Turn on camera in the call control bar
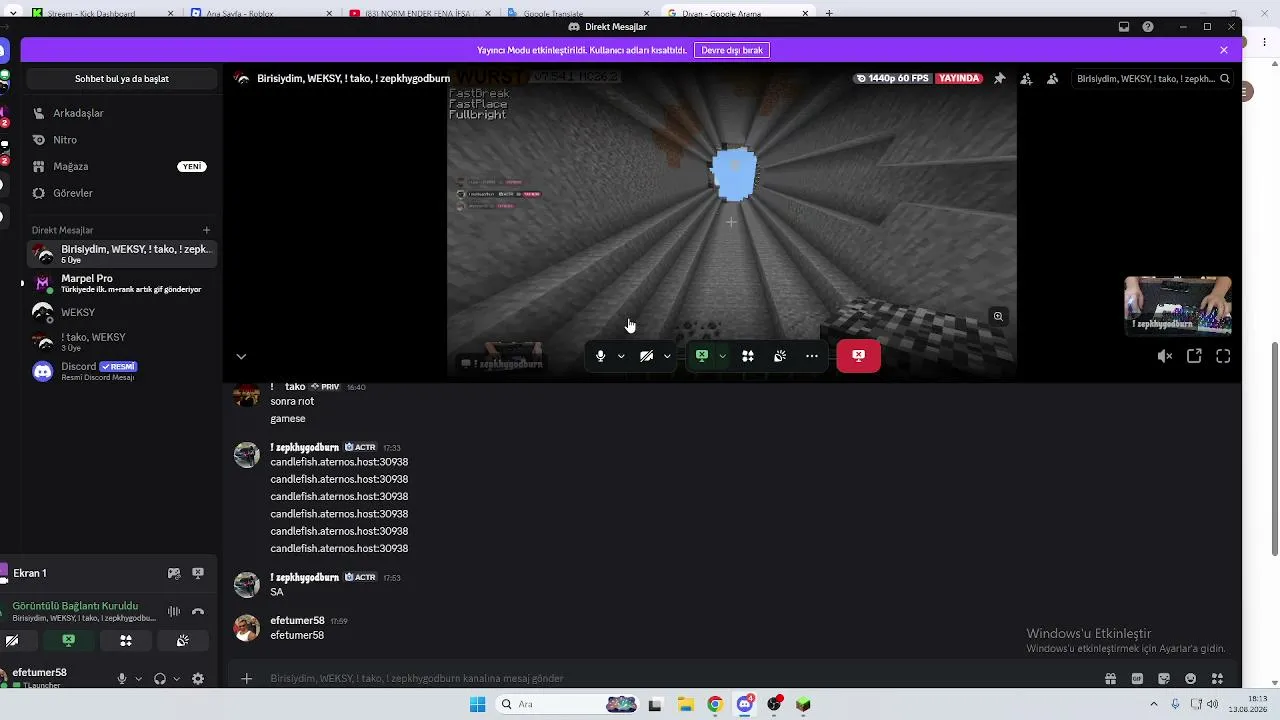1280x720 pixels. (x=646, y=356)
